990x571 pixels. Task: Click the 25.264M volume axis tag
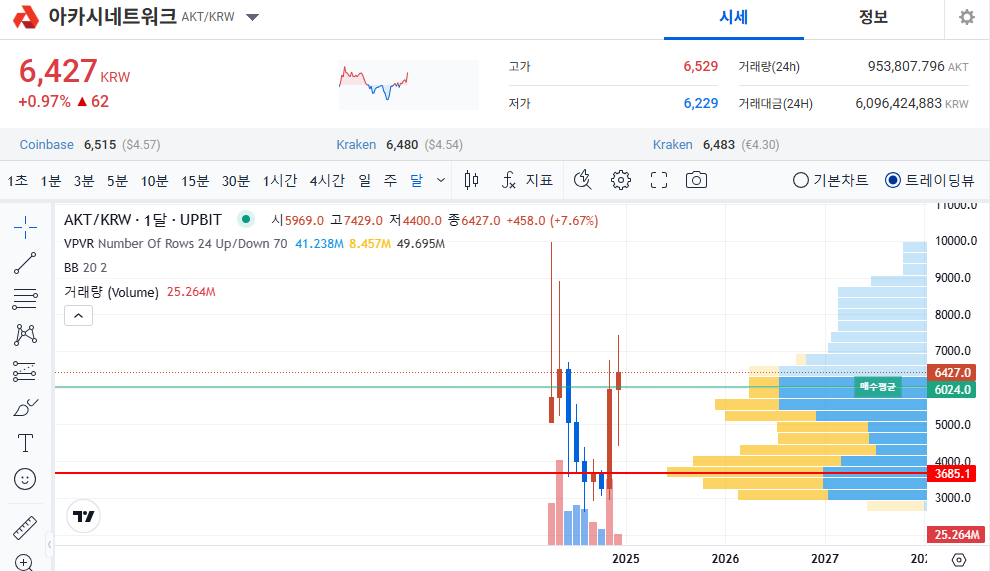click(956, 534)
